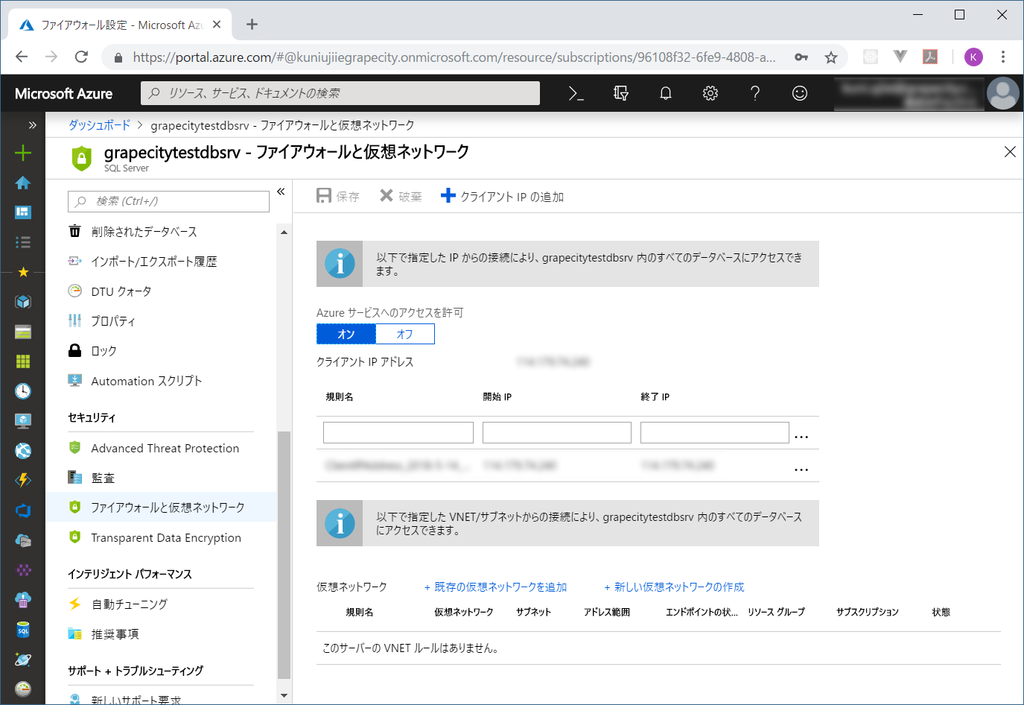Collapse resource menu with « chevron

pos(281,191)
